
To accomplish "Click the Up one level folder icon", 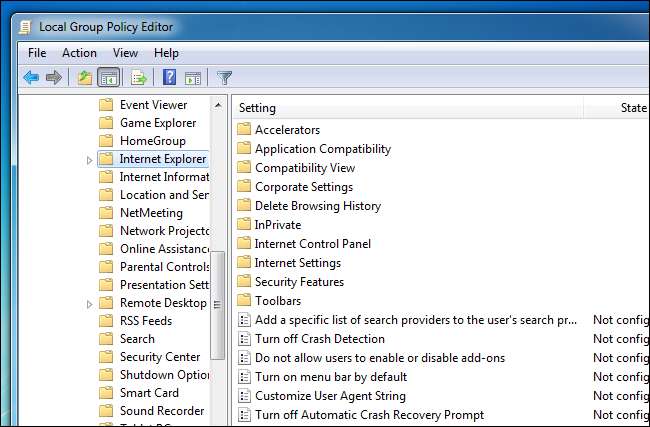I will (85, 77).
